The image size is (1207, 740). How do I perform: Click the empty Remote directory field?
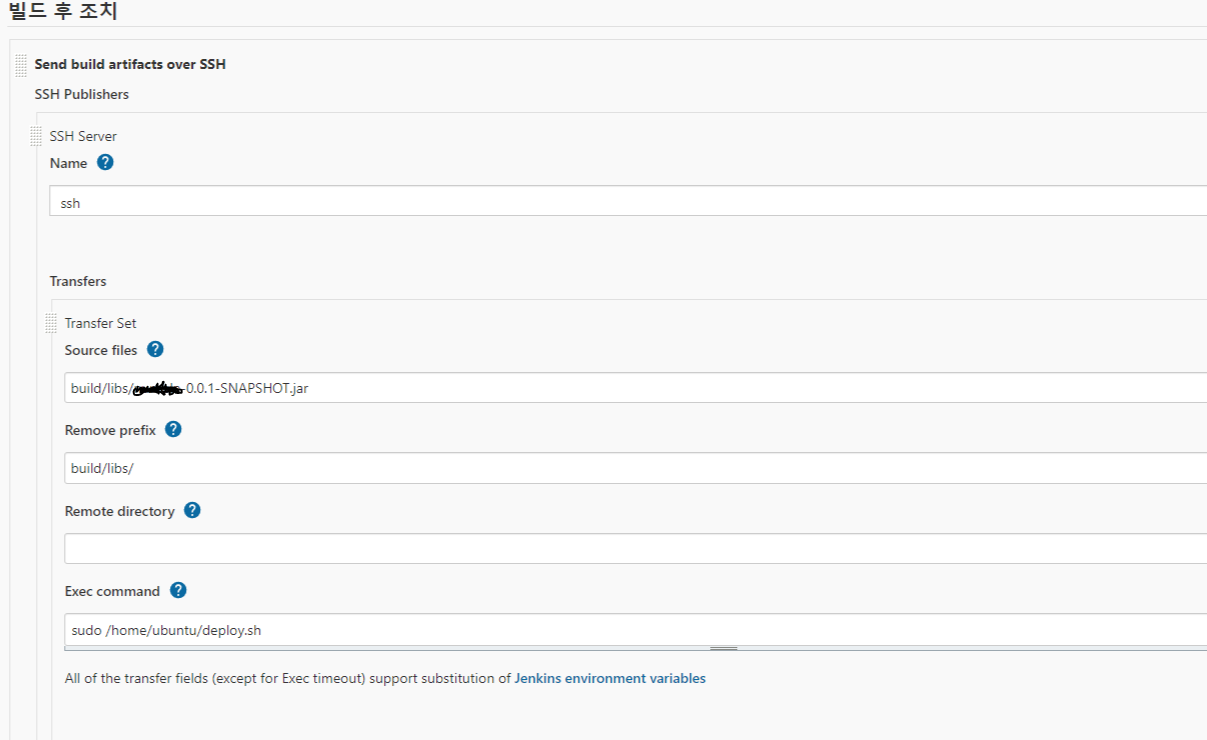click(636, 548)
